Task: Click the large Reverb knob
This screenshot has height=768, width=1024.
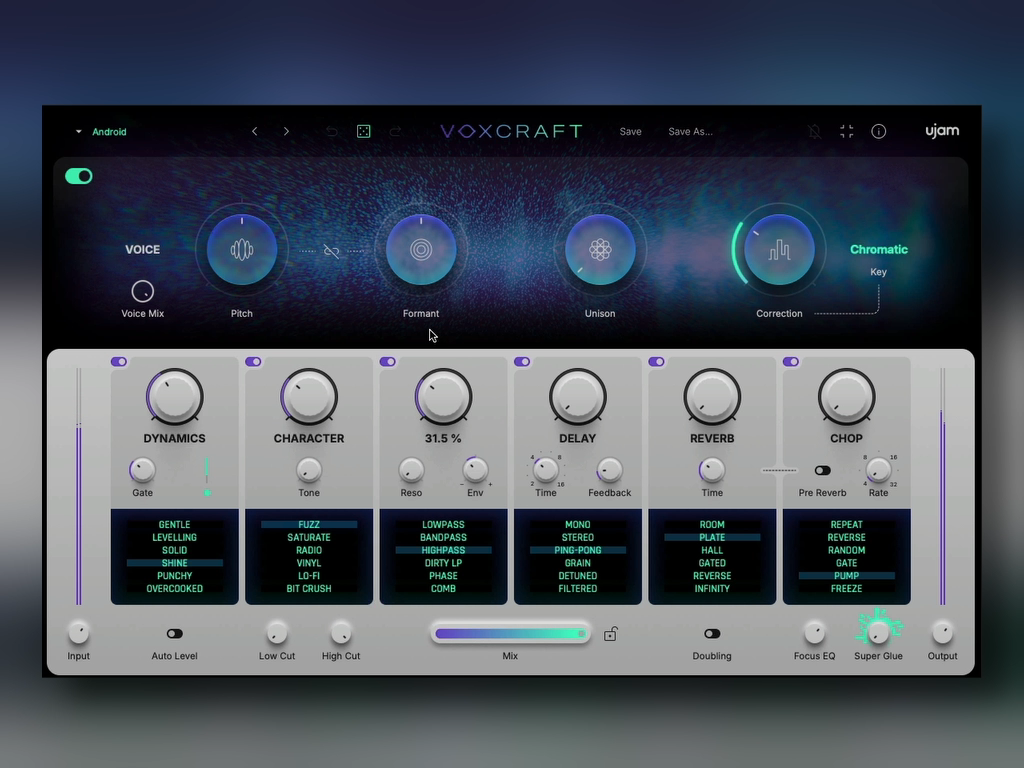Action: pyautogui.click(x=712, y=396)
